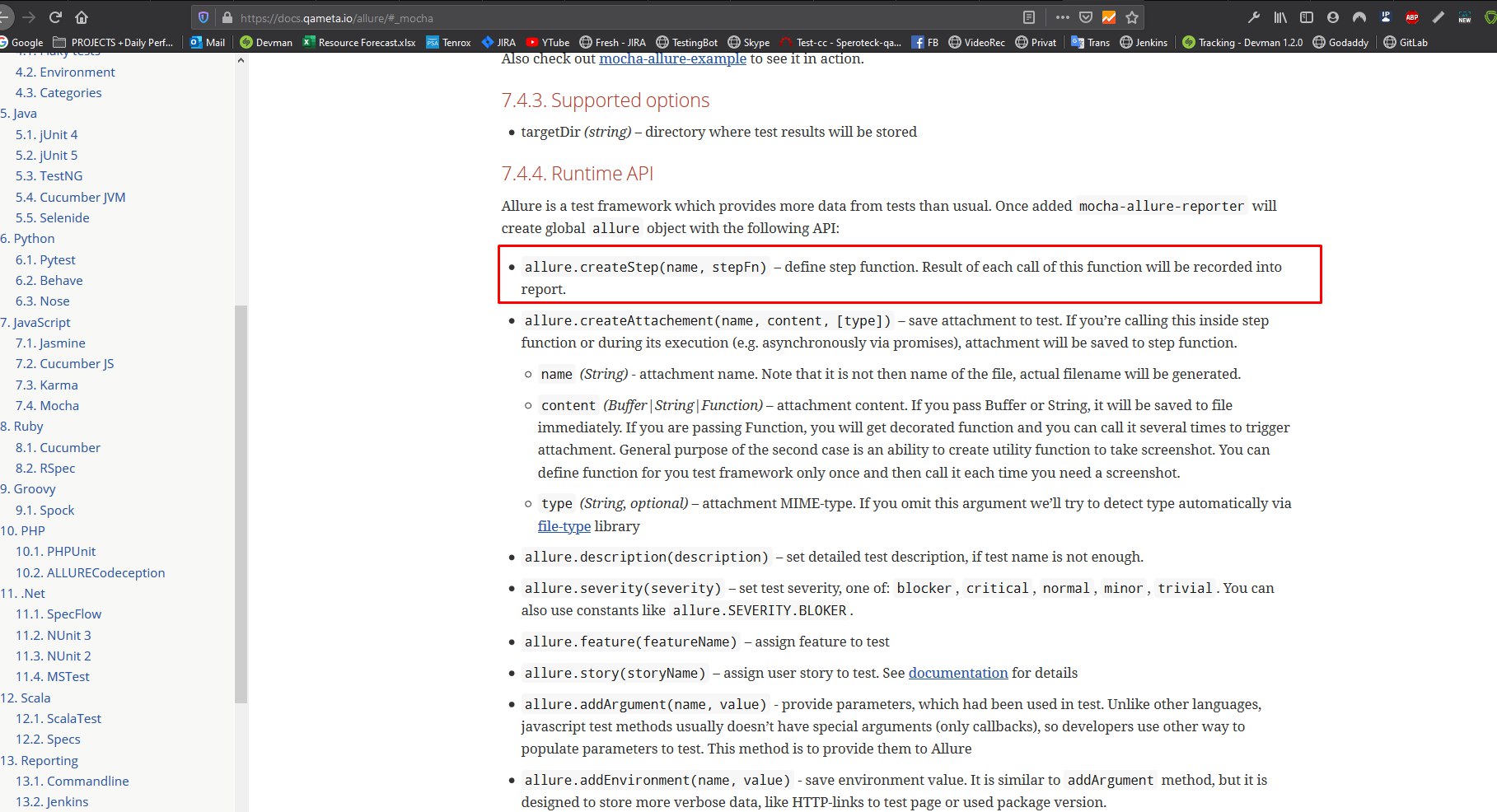Click the IP extension icon
Viewport: 1497px width, 812px height.
click(1386, 17)
